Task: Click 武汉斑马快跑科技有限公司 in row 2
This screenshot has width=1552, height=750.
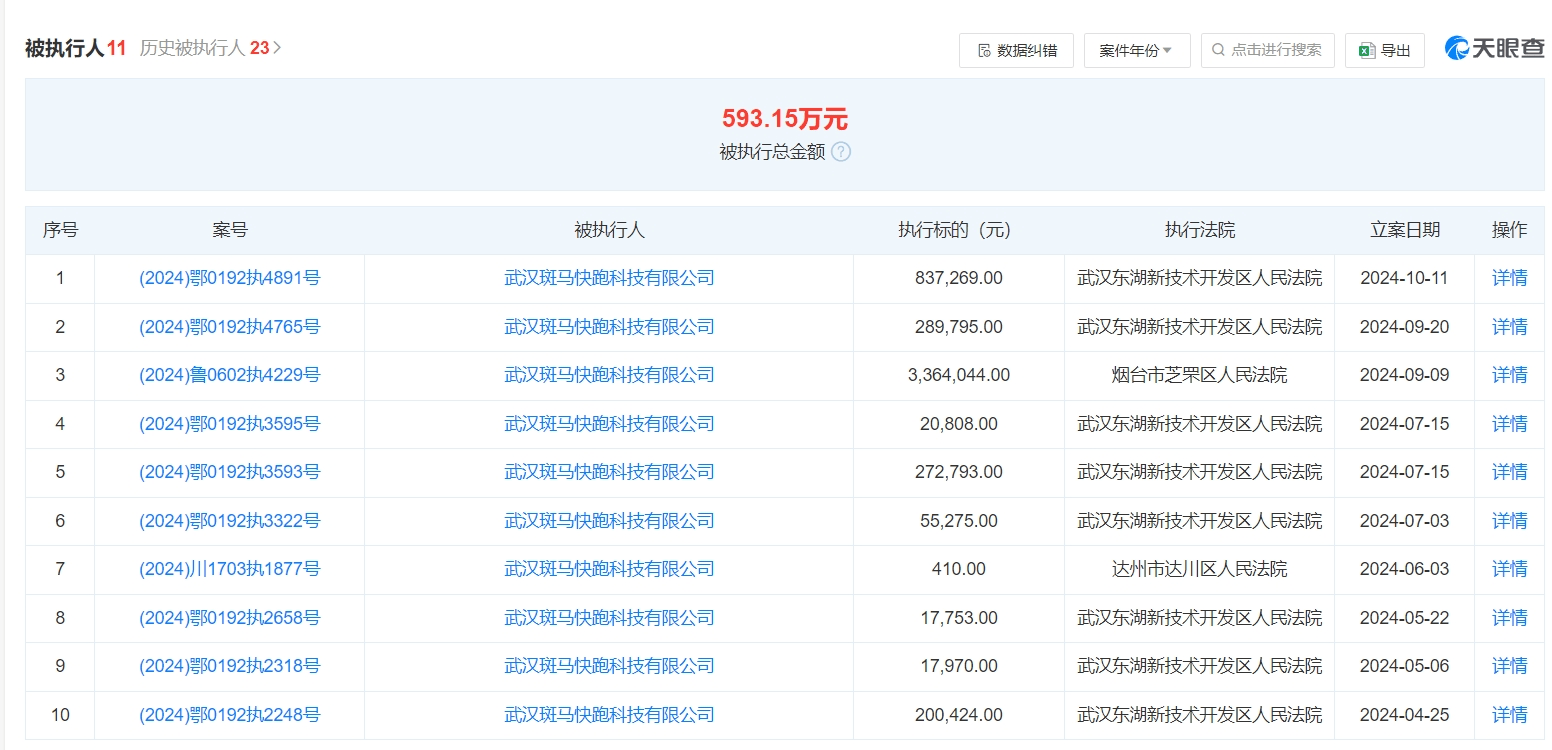Action: [609, 327]
